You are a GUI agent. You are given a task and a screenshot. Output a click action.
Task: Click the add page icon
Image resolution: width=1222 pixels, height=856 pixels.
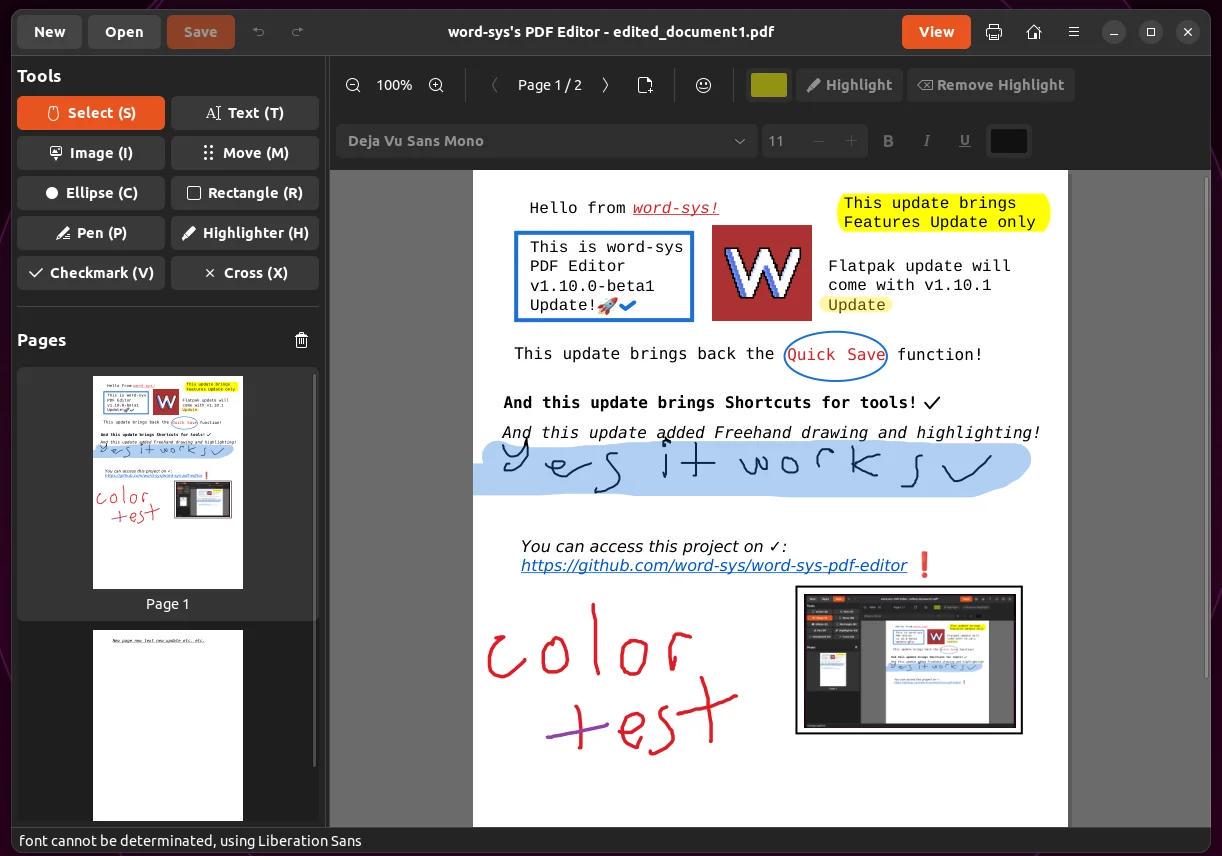click(x=645, y=85)
